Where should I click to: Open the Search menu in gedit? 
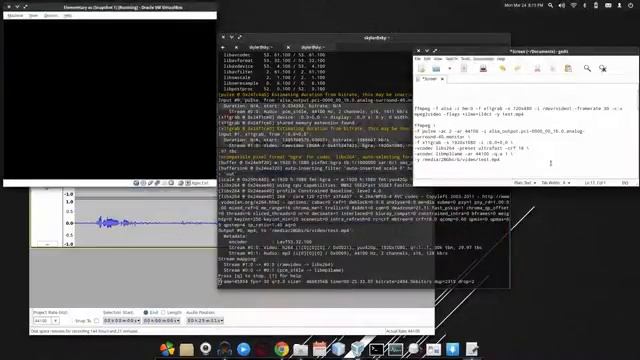coord(451,59)
